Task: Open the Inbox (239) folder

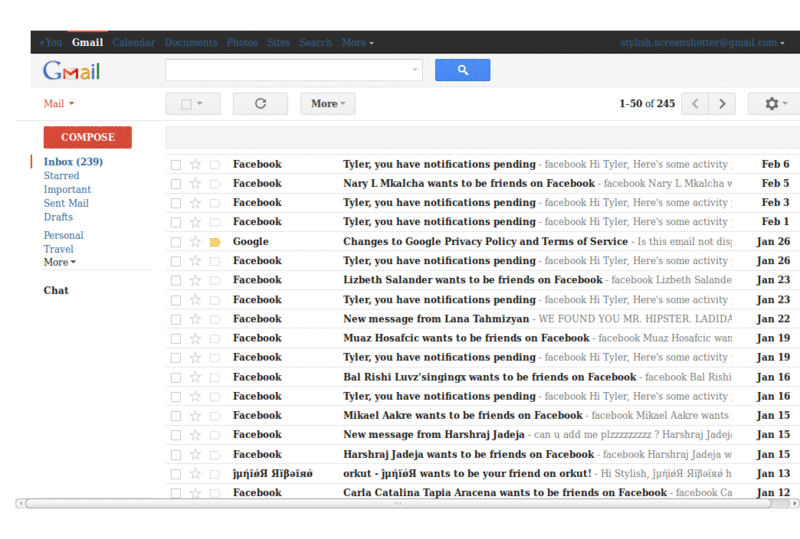Action: (x=73, y=162)
